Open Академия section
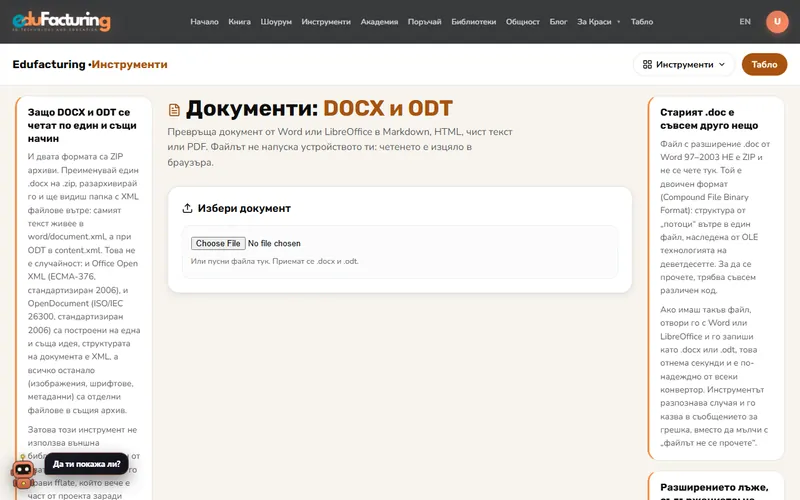The height and width of the screenshot is (500, 800). pyautogui.click(x=379, y=21)
